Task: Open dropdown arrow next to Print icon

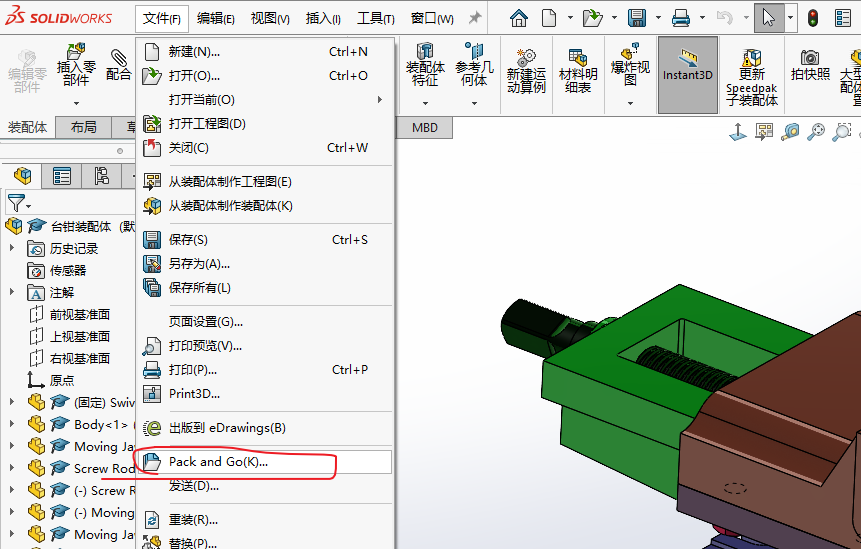Action: pyautogui.click(x=702, y=18)
